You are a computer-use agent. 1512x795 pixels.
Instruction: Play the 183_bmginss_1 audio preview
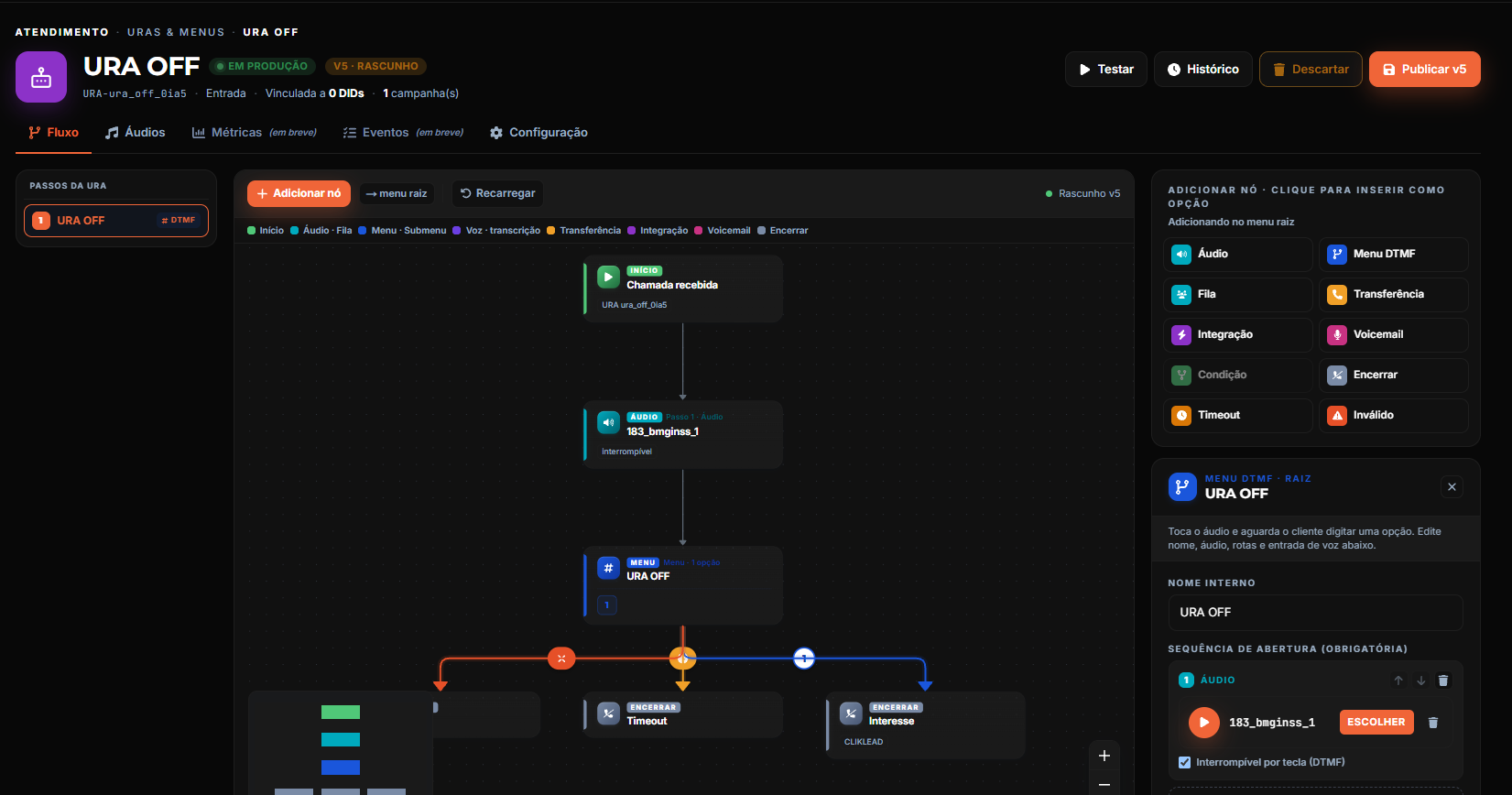(x=1204, y=723)
